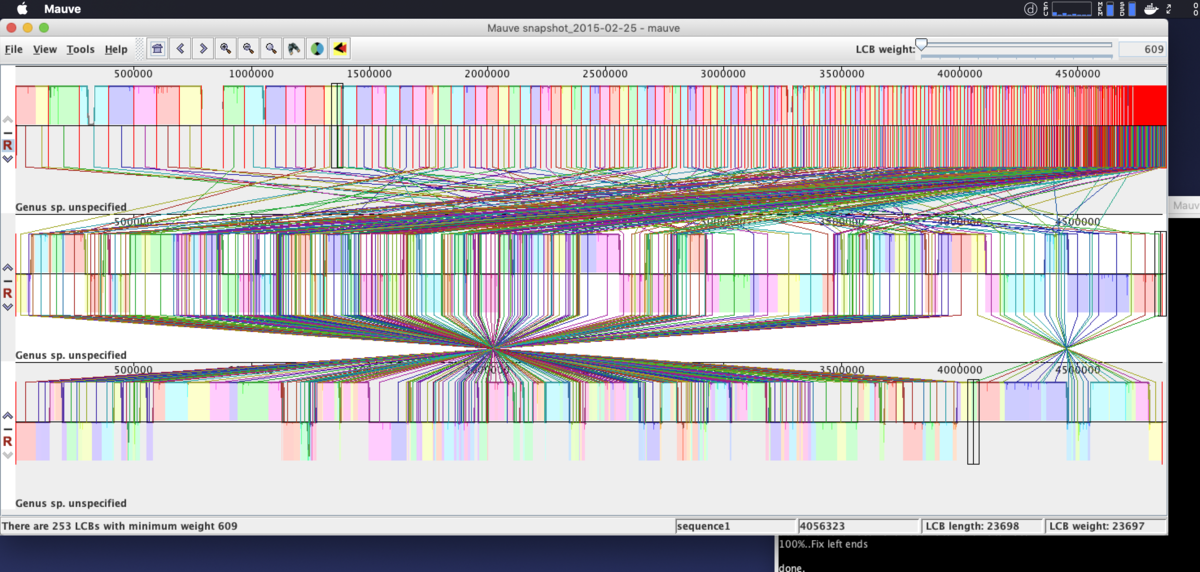Screen dimensions: 1200x572
Task: Click the round color scheme icon
Action: coord(317,48)
